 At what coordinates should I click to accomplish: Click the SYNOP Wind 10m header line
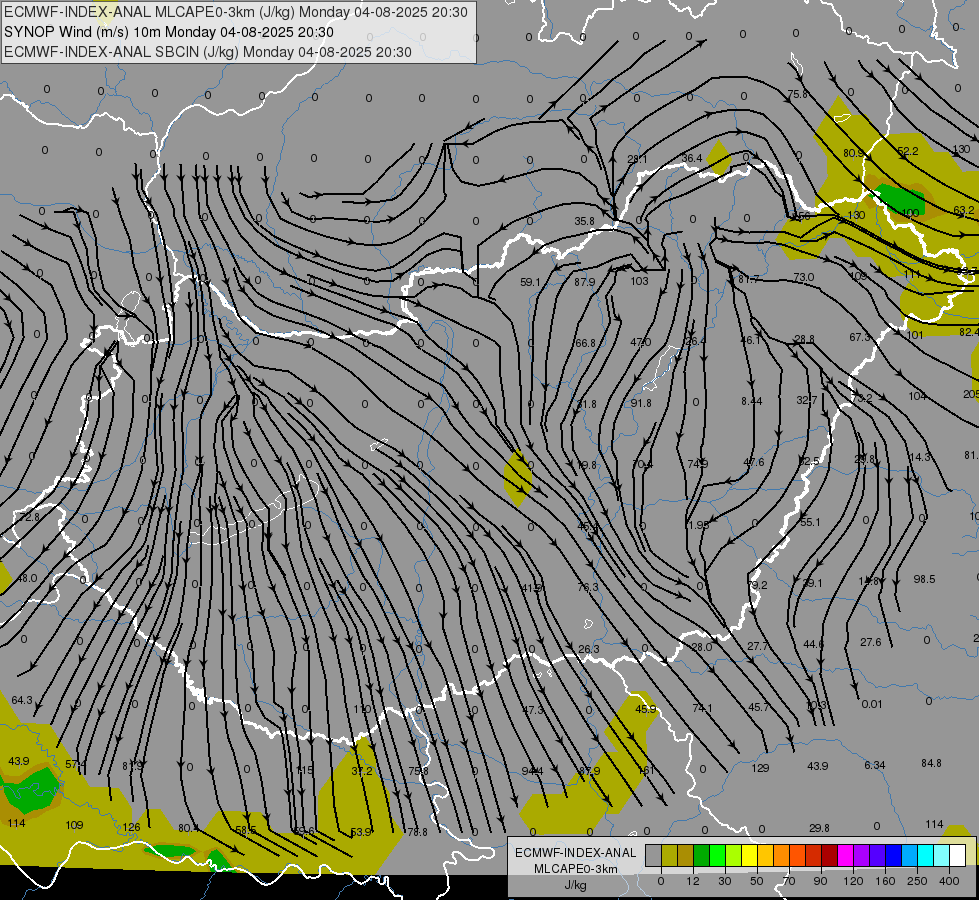pos(169,32)
